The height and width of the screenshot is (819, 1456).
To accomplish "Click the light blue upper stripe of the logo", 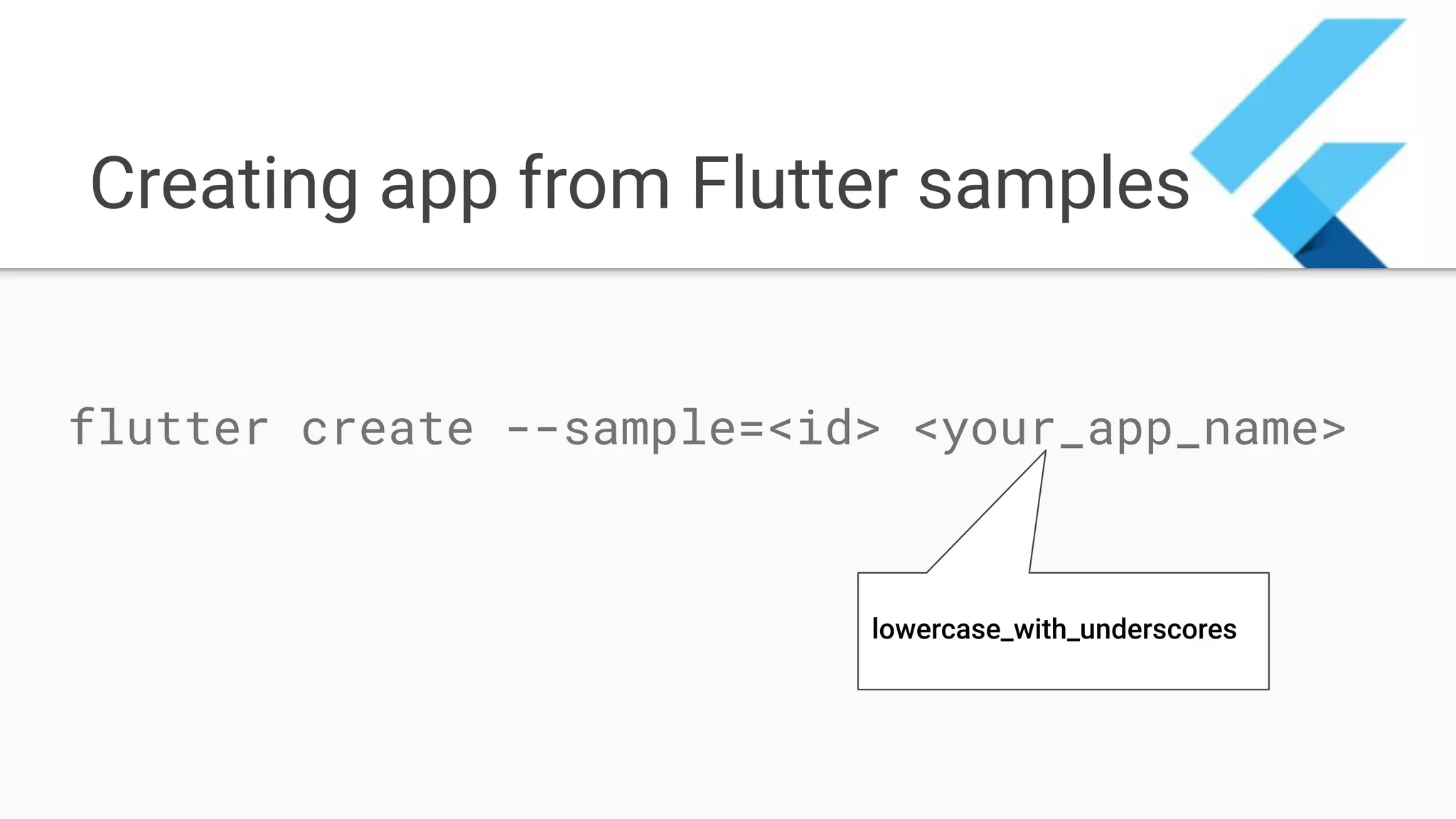I will pyautogui.click(x=1298, y=105).
